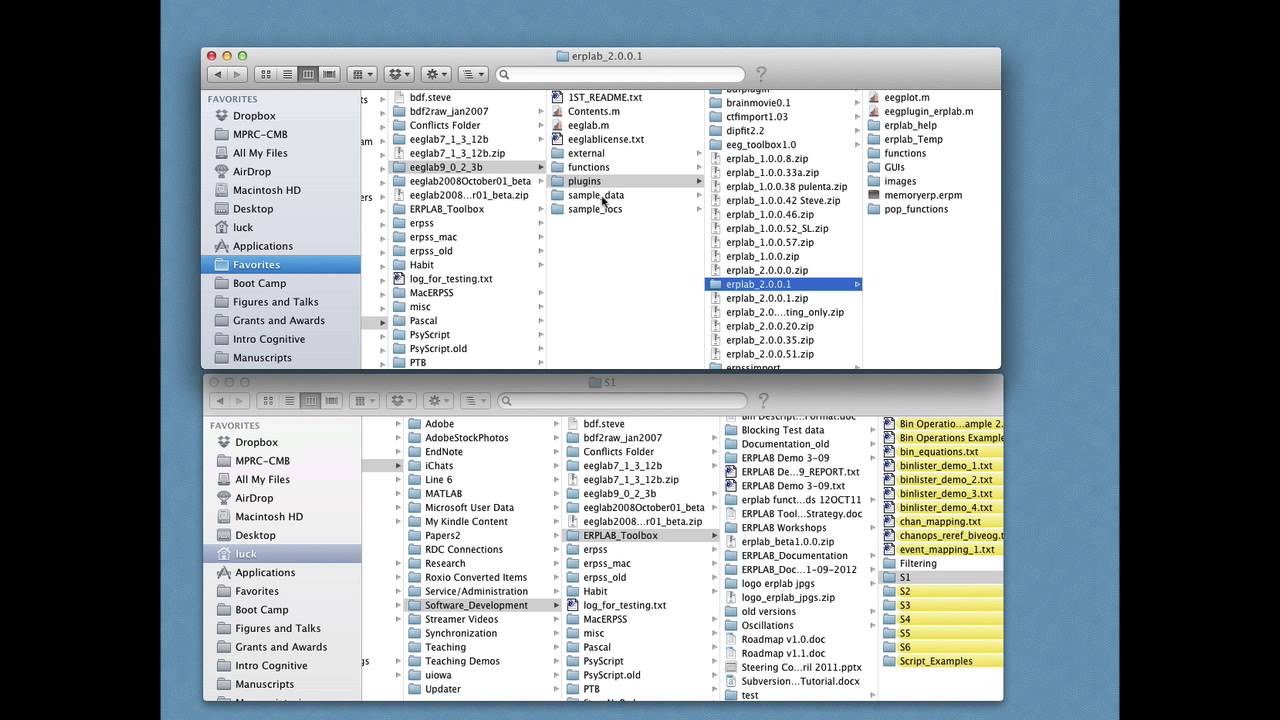
Task: Switch S1 window to icon view
Action: (268, 400)
